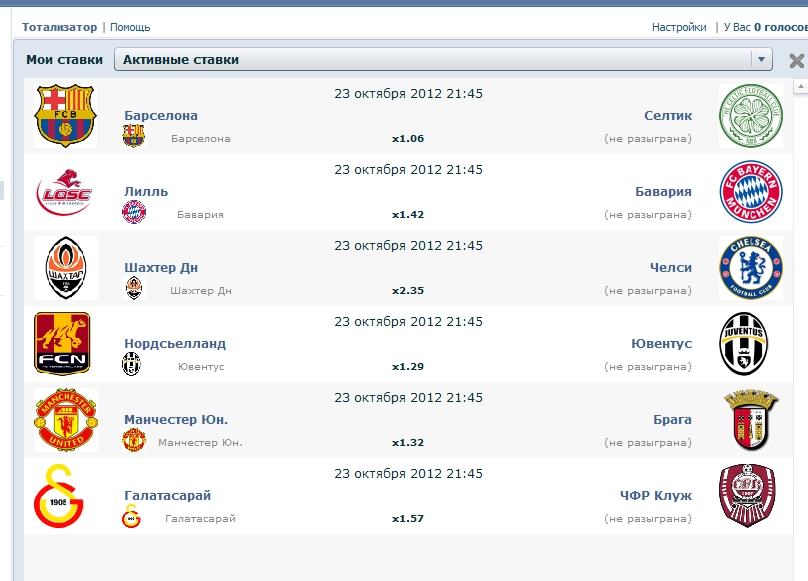Image resolution: width=808 pixels, height=581 pixels.
Task: Open the Помощь menu link
Action: click(x=130, y=27)
